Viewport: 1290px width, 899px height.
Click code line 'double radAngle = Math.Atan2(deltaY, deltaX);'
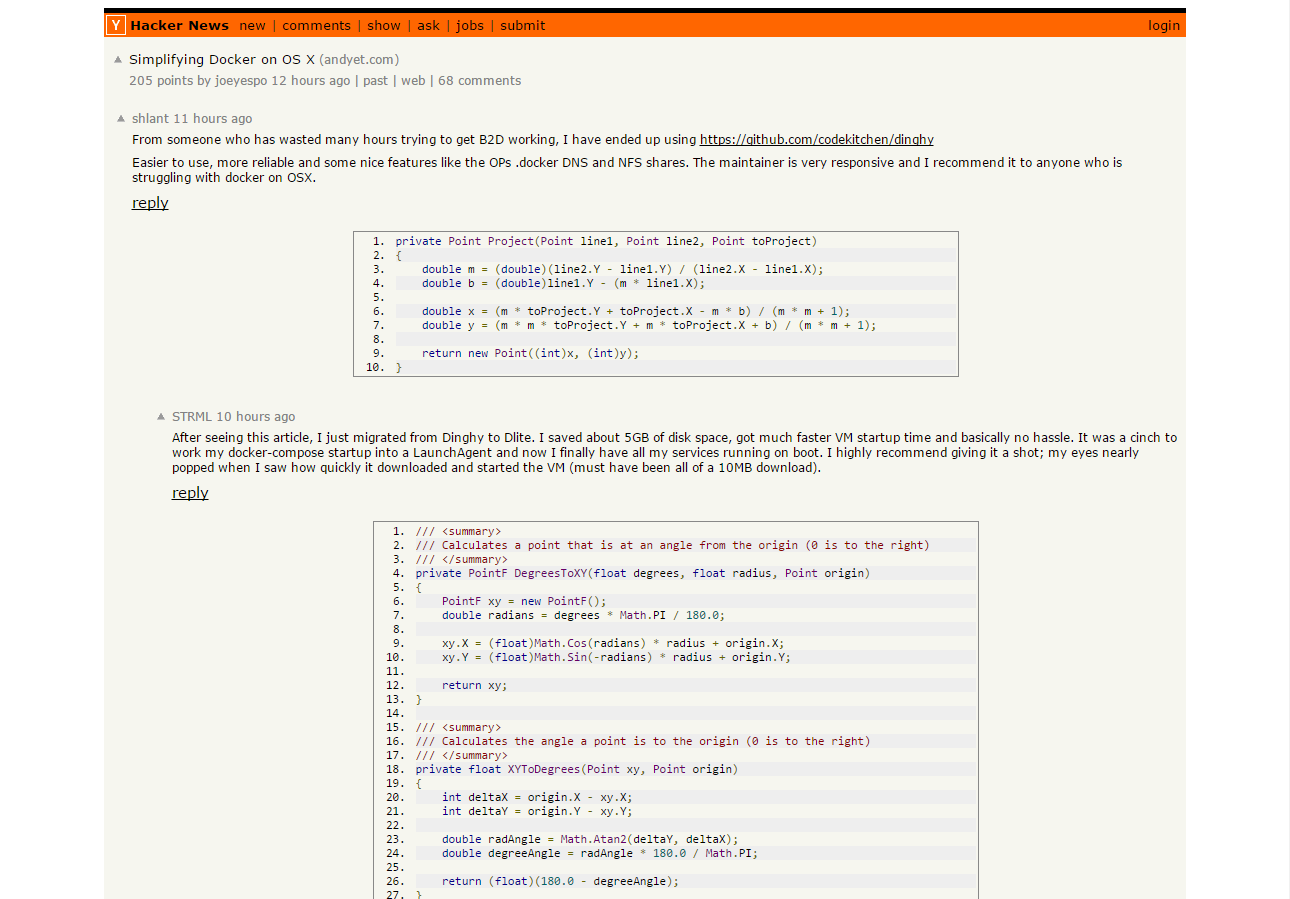[590, 839]
